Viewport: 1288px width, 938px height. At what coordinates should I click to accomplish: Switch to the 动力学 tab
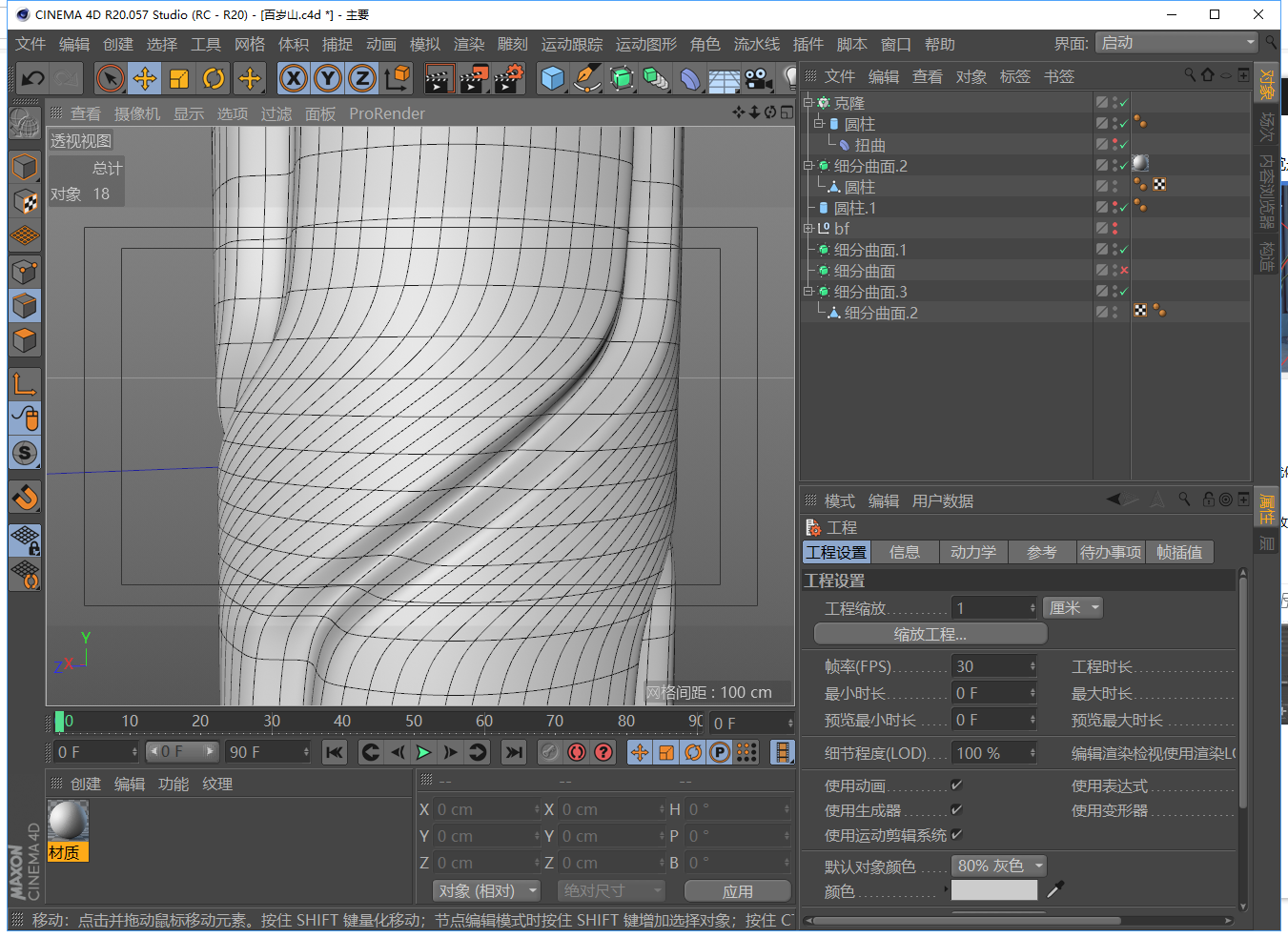pyautogui.click(x=973, y=552)
